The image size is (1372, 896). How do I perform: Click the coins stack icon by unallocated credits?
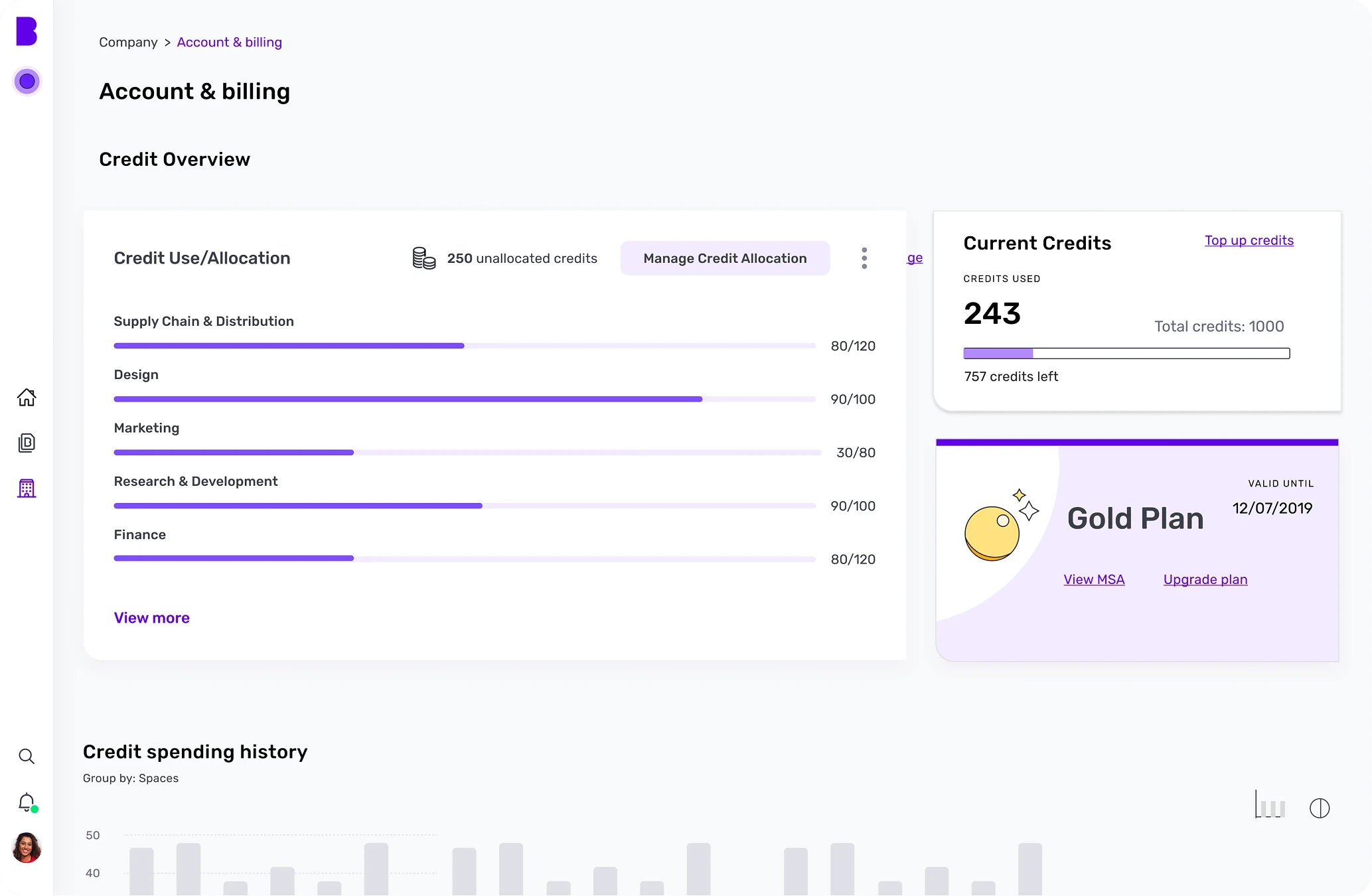424,258
